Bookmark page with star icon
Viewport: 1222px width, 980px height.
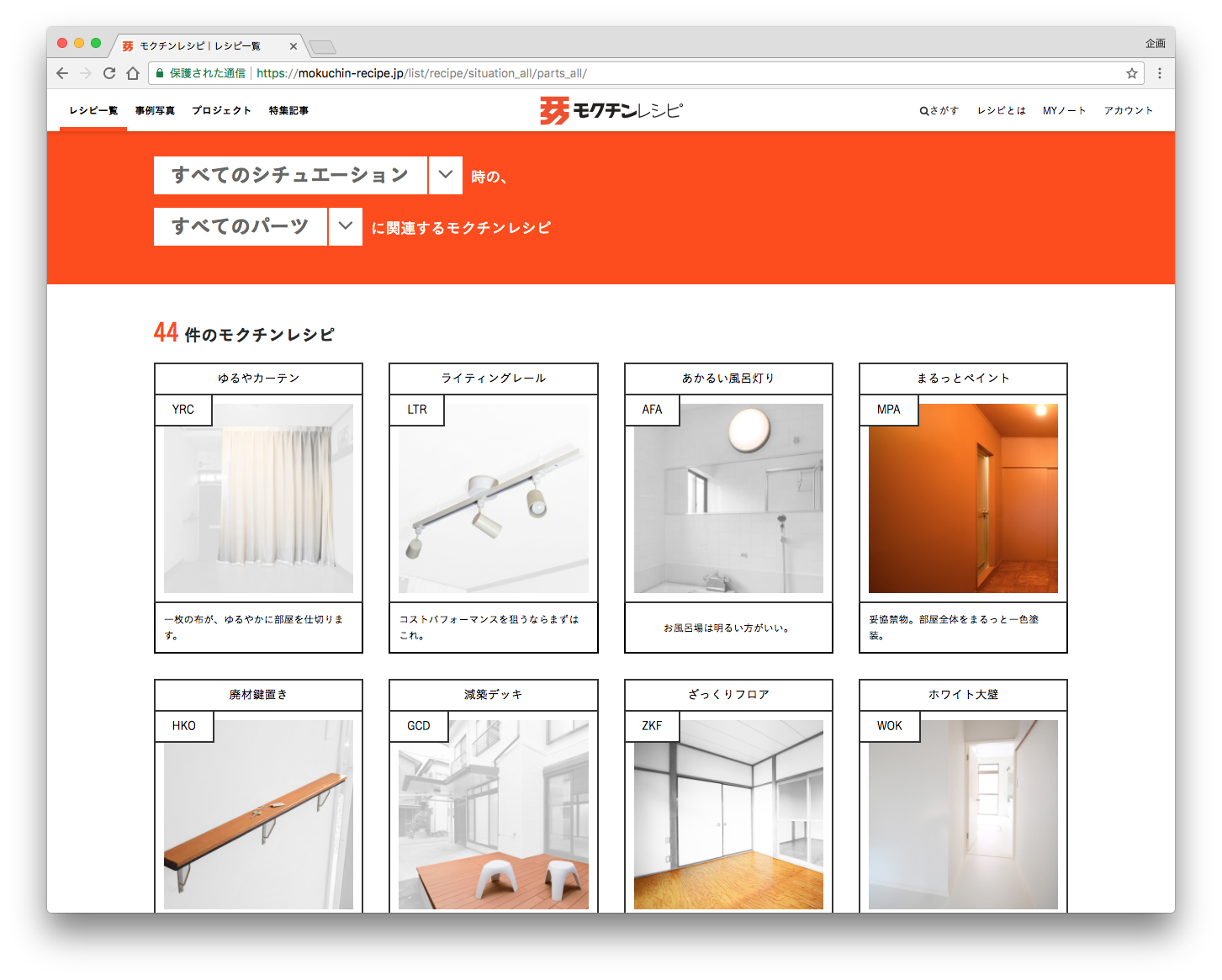1132,73
